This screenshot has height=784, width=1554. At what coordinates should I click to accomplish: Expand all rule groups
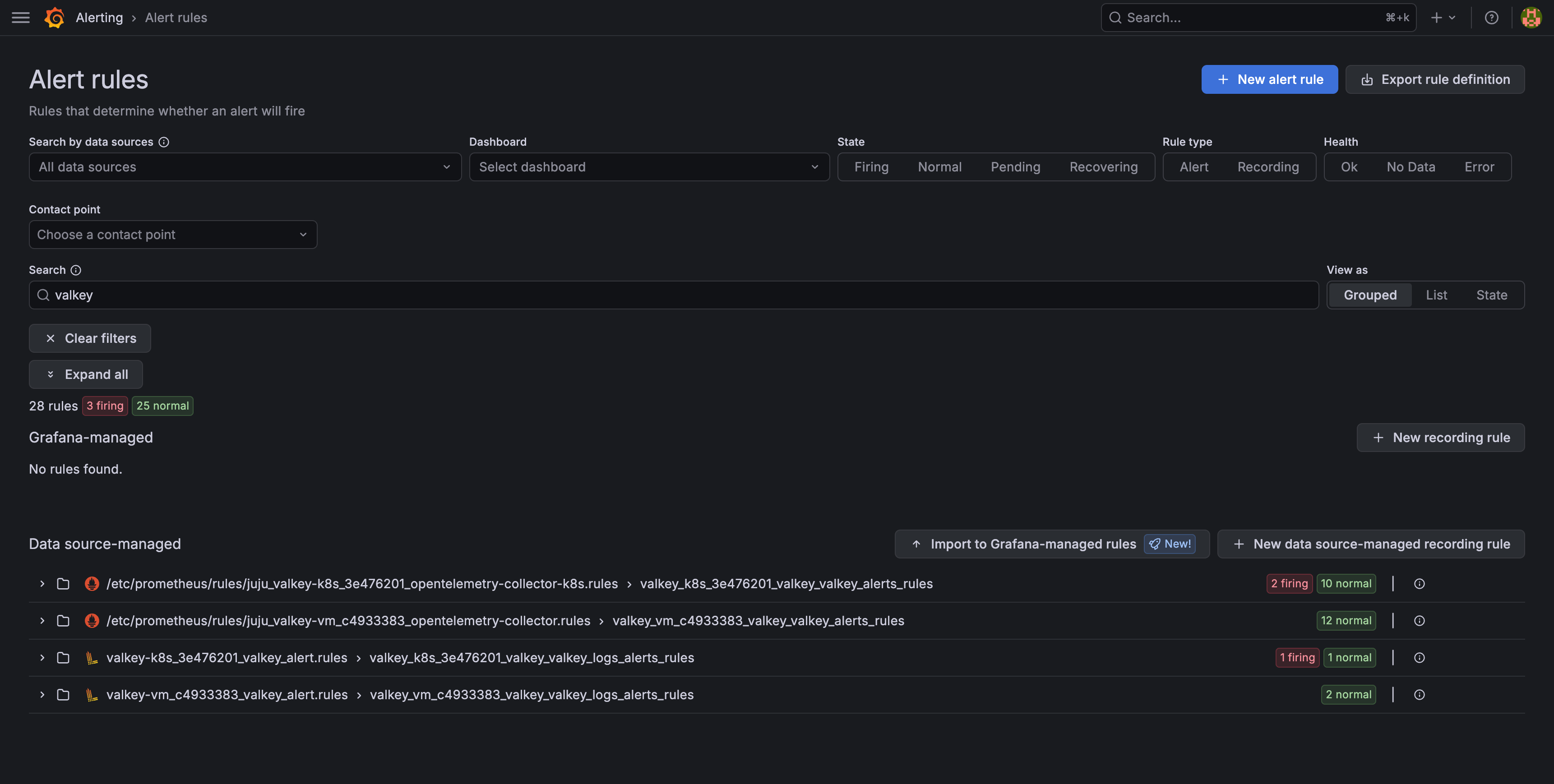(x=86, y=374)
